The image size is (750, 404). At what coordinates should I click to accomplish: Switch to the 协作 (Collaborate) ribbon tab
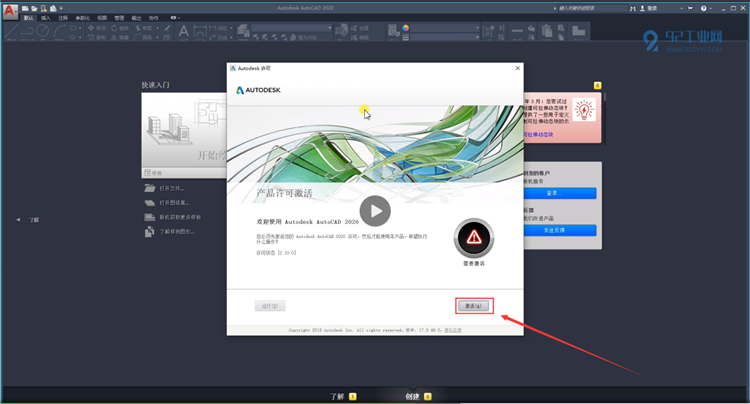tap(154, 18)
